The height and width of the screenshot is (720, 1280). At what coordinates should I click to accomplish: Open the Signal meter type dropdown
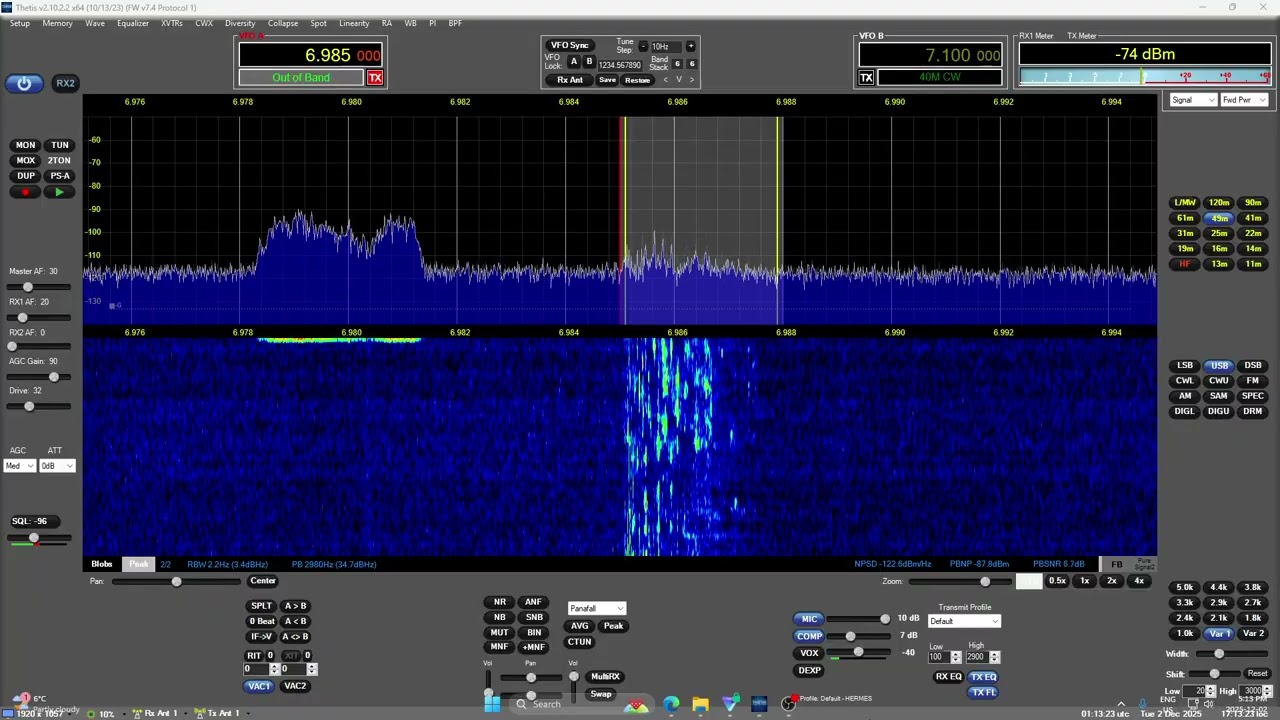1193,100
